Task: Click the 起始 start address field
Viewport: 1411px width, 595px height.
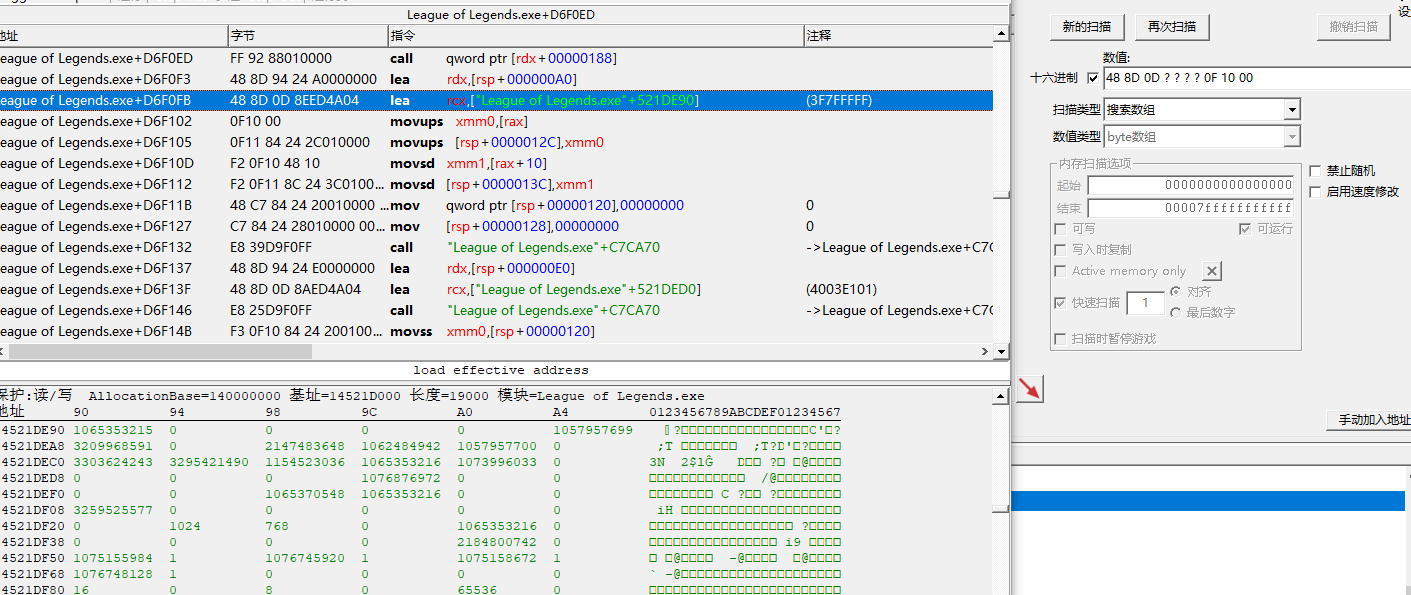Action: pyautogui.click(x=1190, y=186)
